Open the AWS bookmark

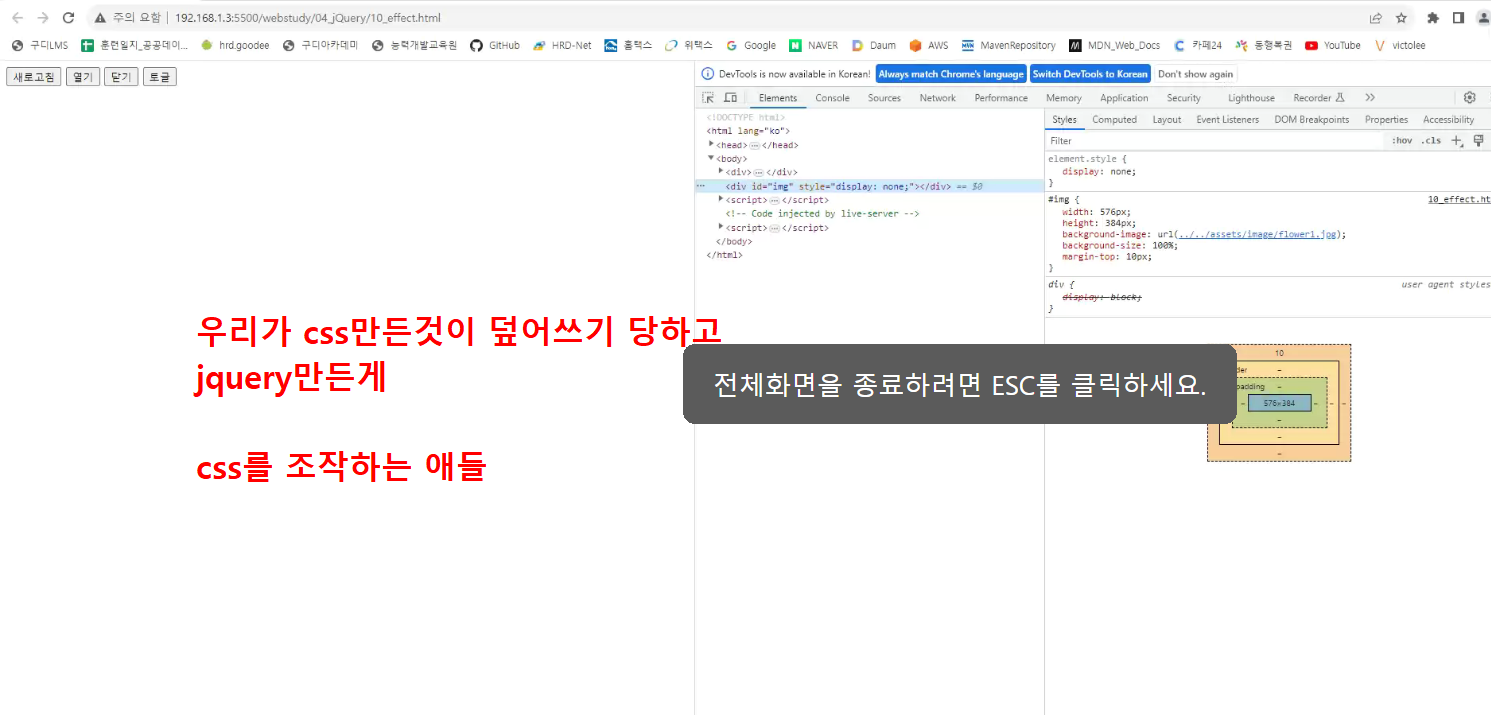tap(929, 45)
